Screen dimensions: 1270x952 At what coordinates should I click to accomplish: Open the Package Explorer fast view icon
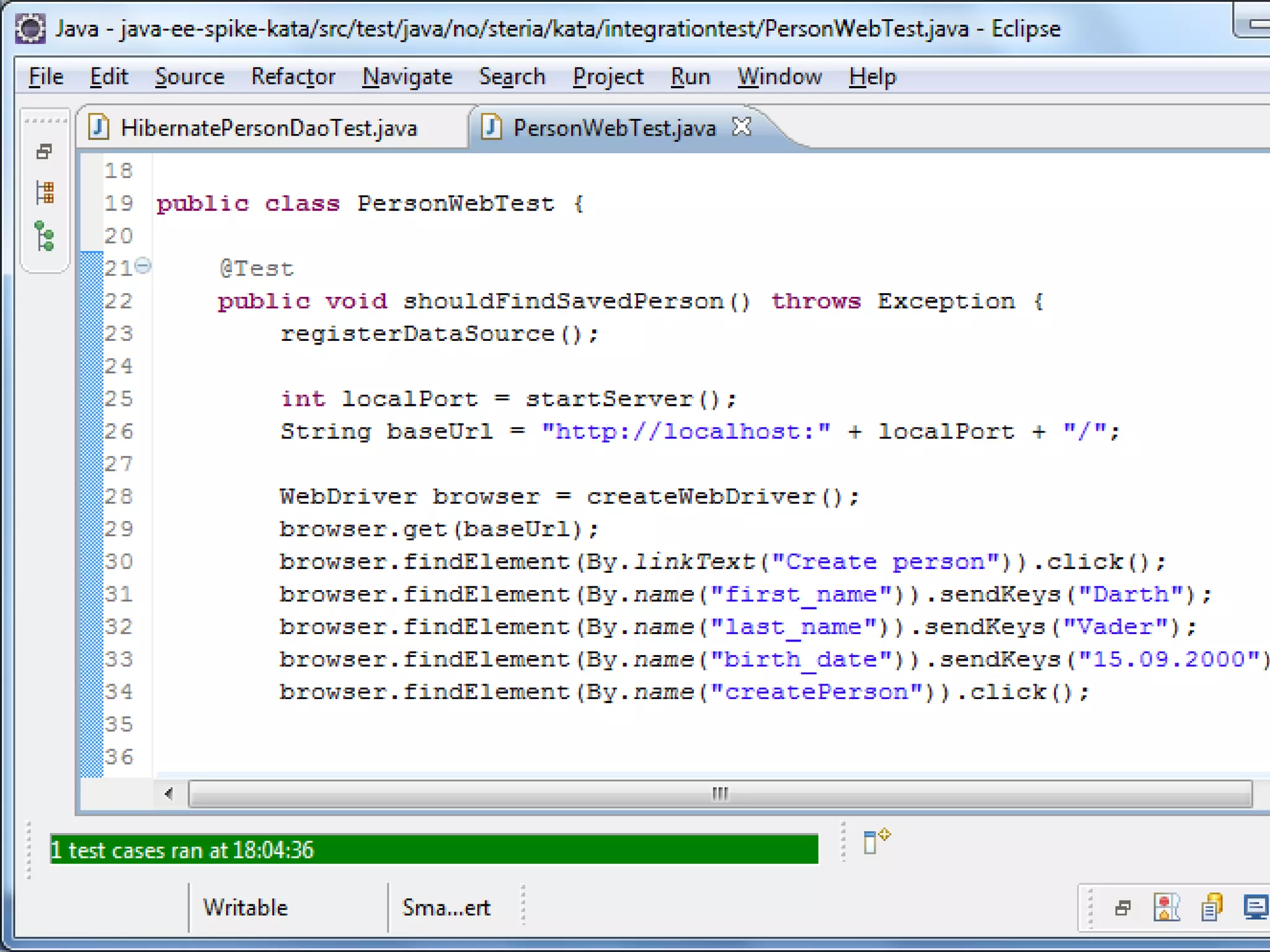coord(45,193)
